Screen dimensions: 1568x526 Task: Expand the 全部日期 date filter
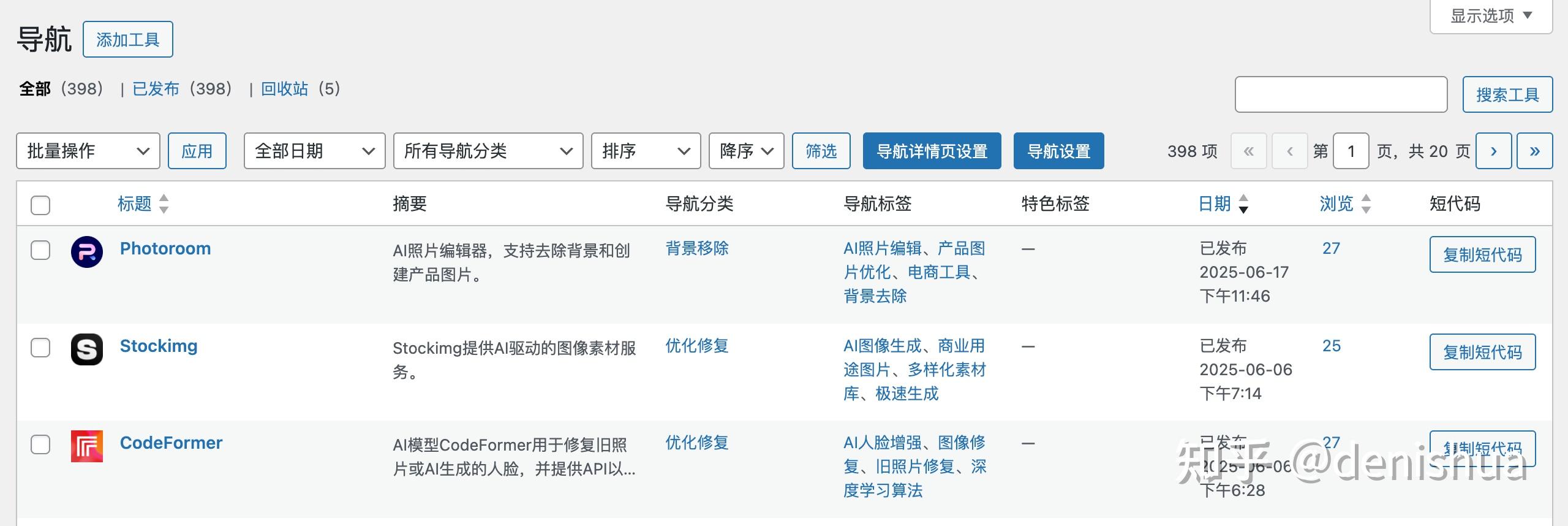pos(314,151)
